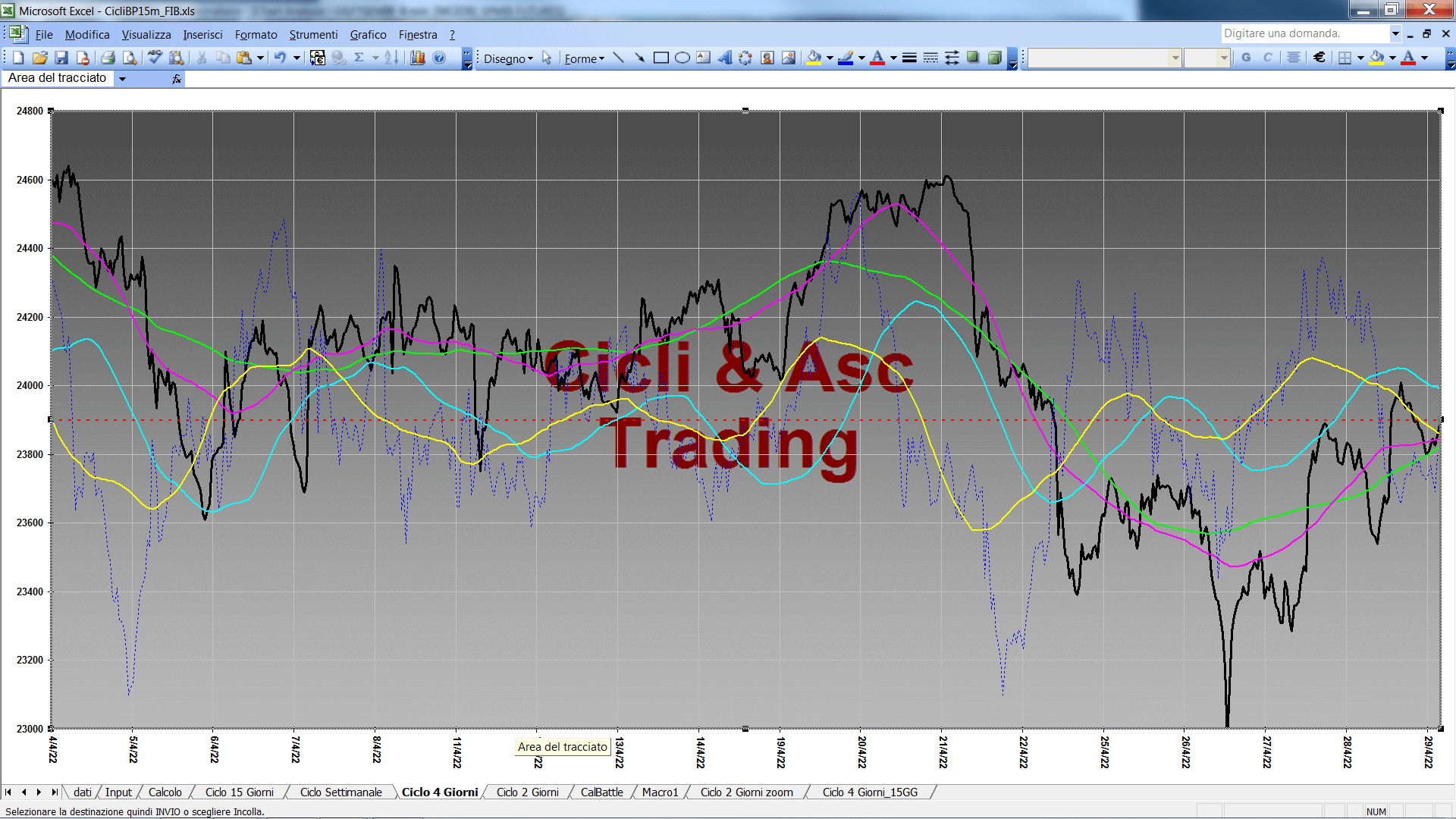
Task: Insert a diagram or organization chart
Action: [x=745, y=58]
